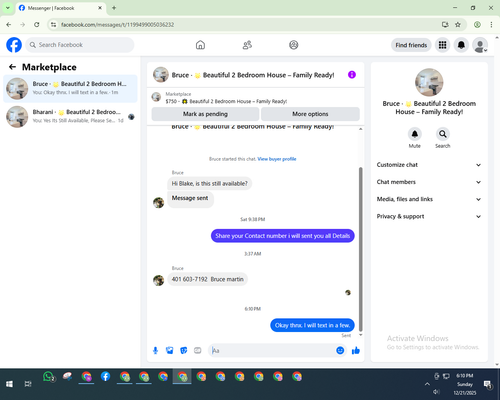Click the 'Share your Contact number' message bubble
The width and height of the screenshot is (500, 400).
tap(283, 236)
